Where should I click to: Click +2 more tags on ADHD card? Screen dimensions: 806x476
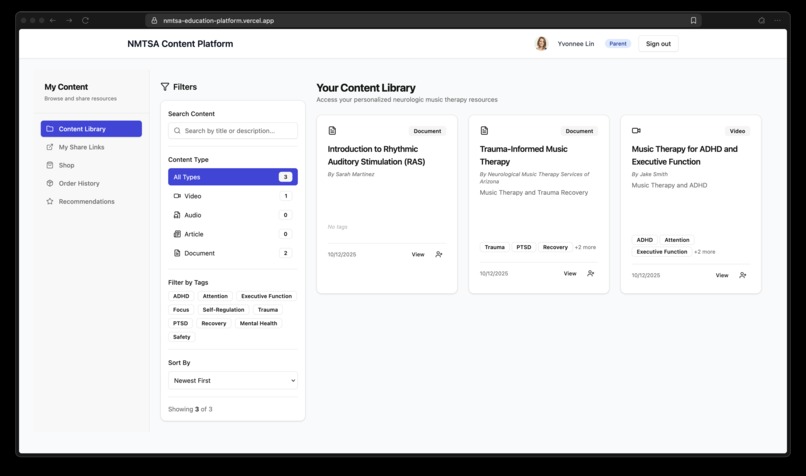pyautogui.click(x=705, y=252)
